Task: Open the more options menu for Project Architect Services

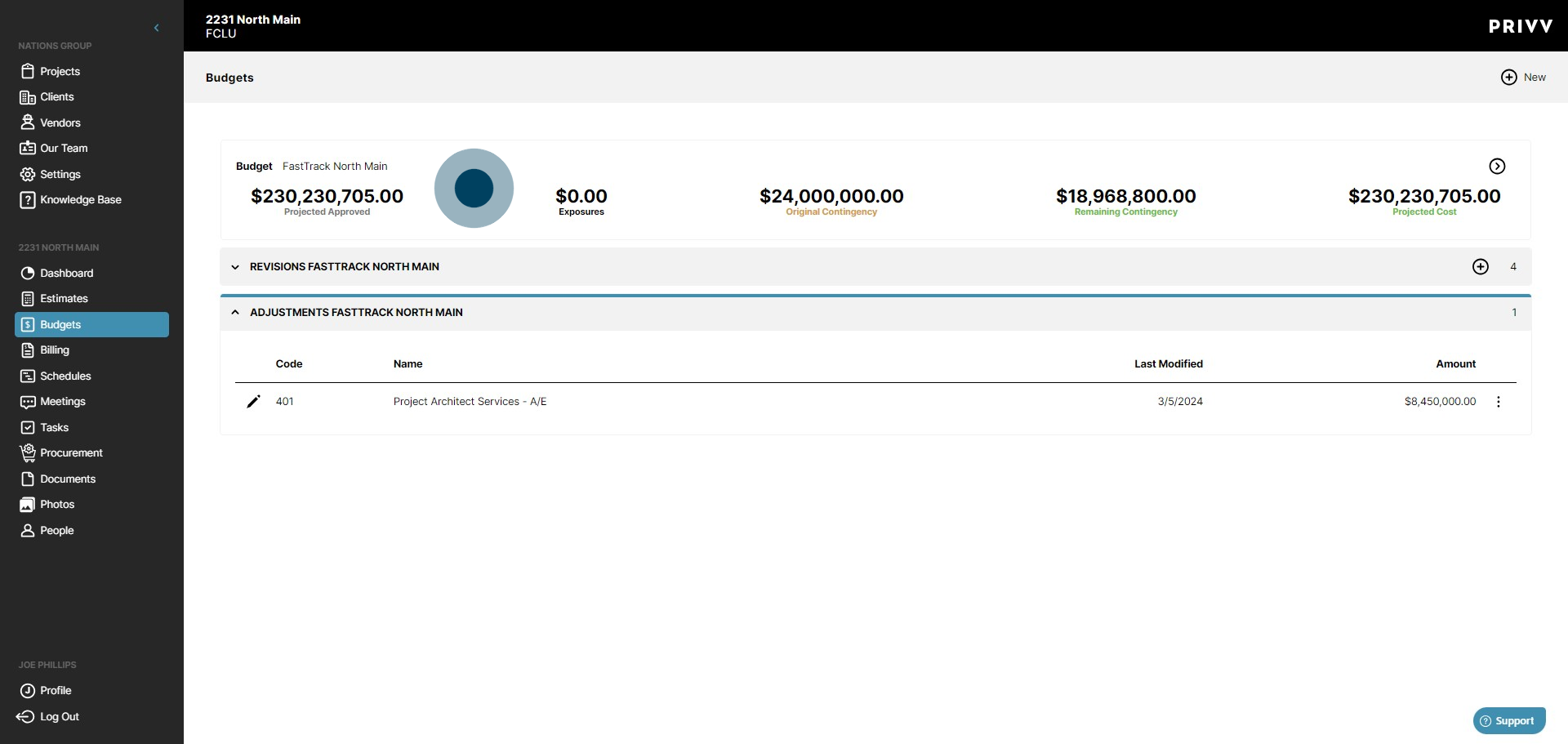Action: pyautogui.click(x=1499, y=401)
